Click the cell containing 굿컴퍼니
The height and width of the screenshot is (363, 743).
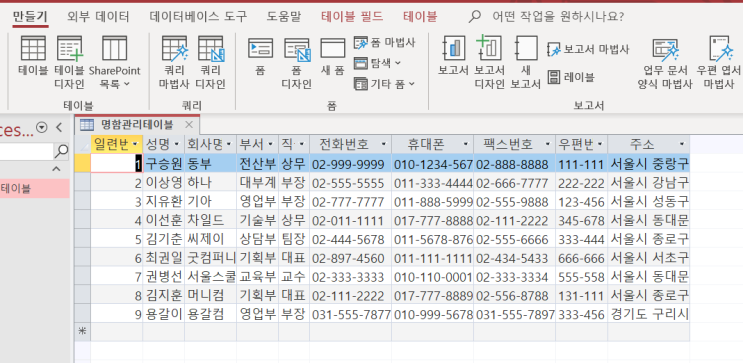point(210,258)
